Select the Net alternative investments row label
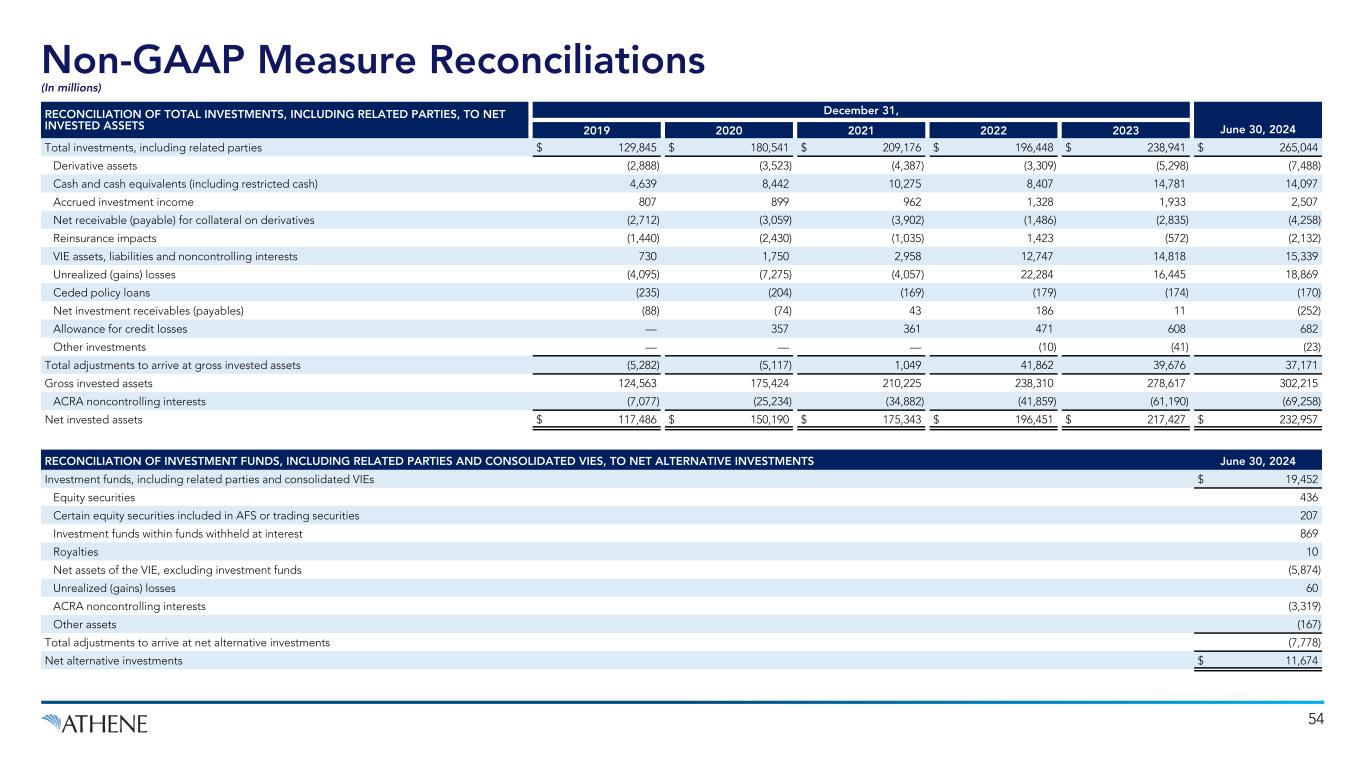 click(x=114, y=661)
